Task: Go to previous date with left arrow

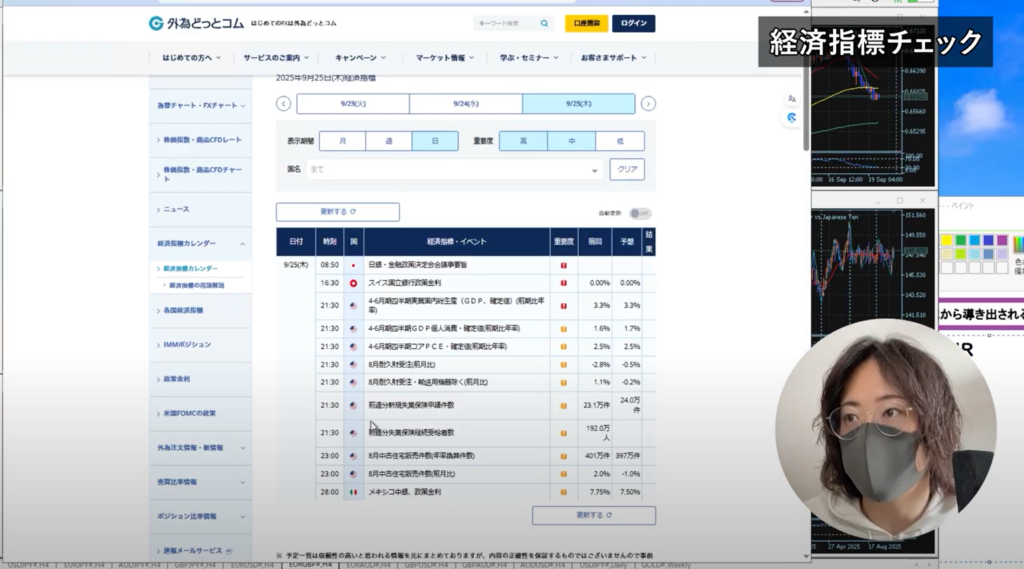Action: coord(283,104)
